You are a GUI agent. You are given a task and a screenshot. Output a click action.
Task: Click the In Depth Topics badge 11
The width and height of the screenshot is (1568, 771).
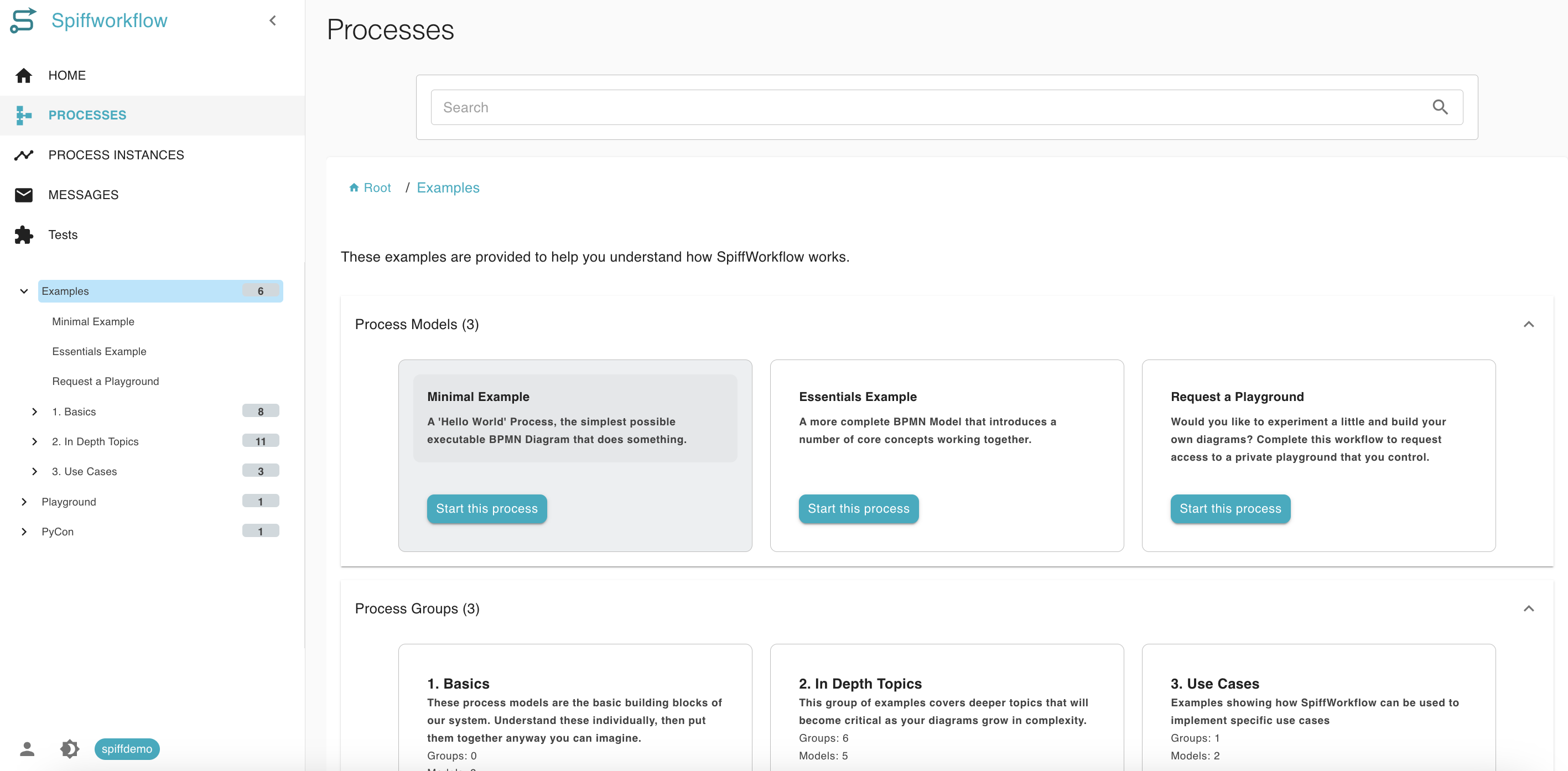[x=261, y=441]
